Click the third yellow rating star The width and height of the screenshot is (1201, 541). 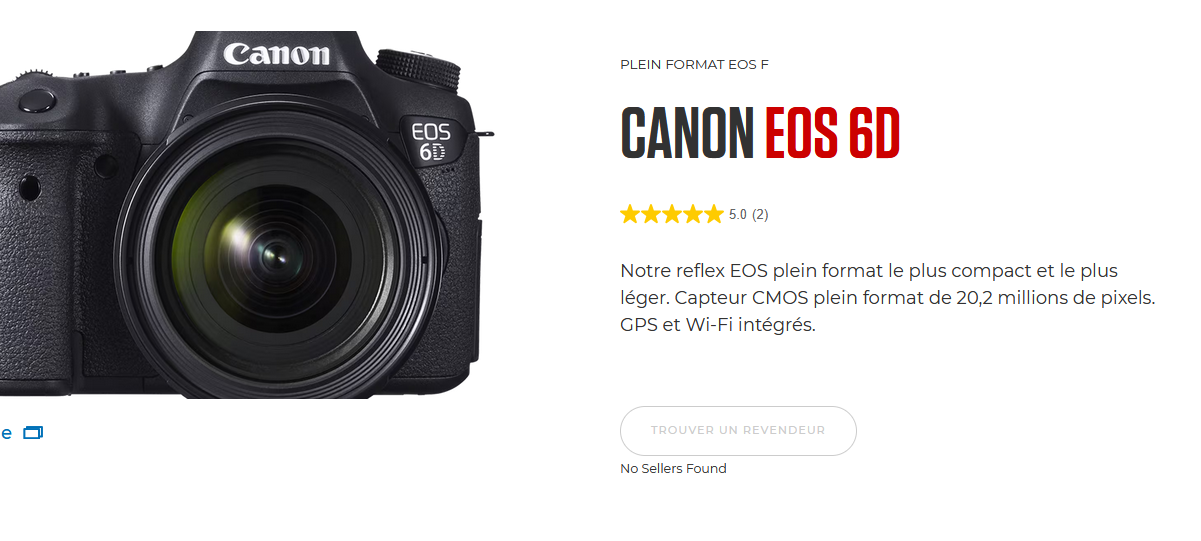(672, 214)
